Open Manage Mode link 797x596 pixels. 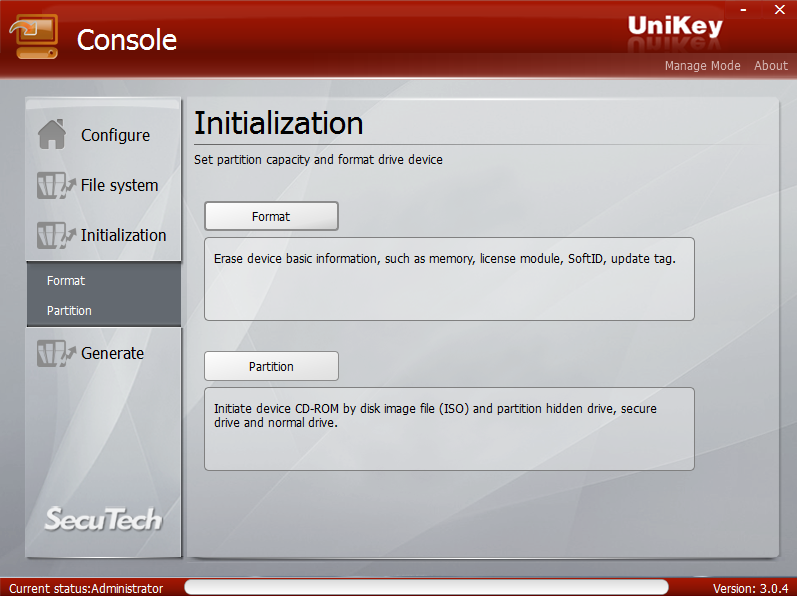pyautogui.click(x=702, y=66)
